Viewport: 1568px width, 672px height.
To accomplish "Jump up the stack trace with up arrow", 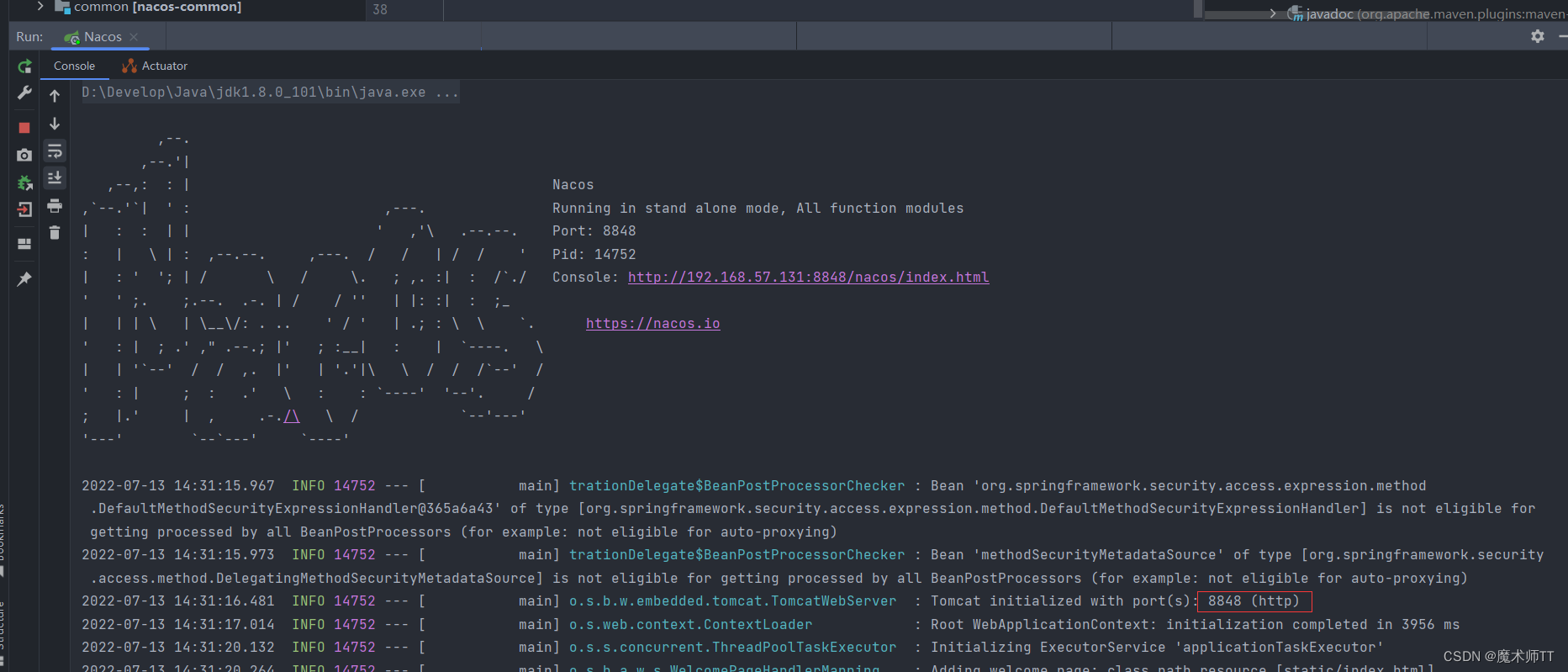I will tap(55, 96).
